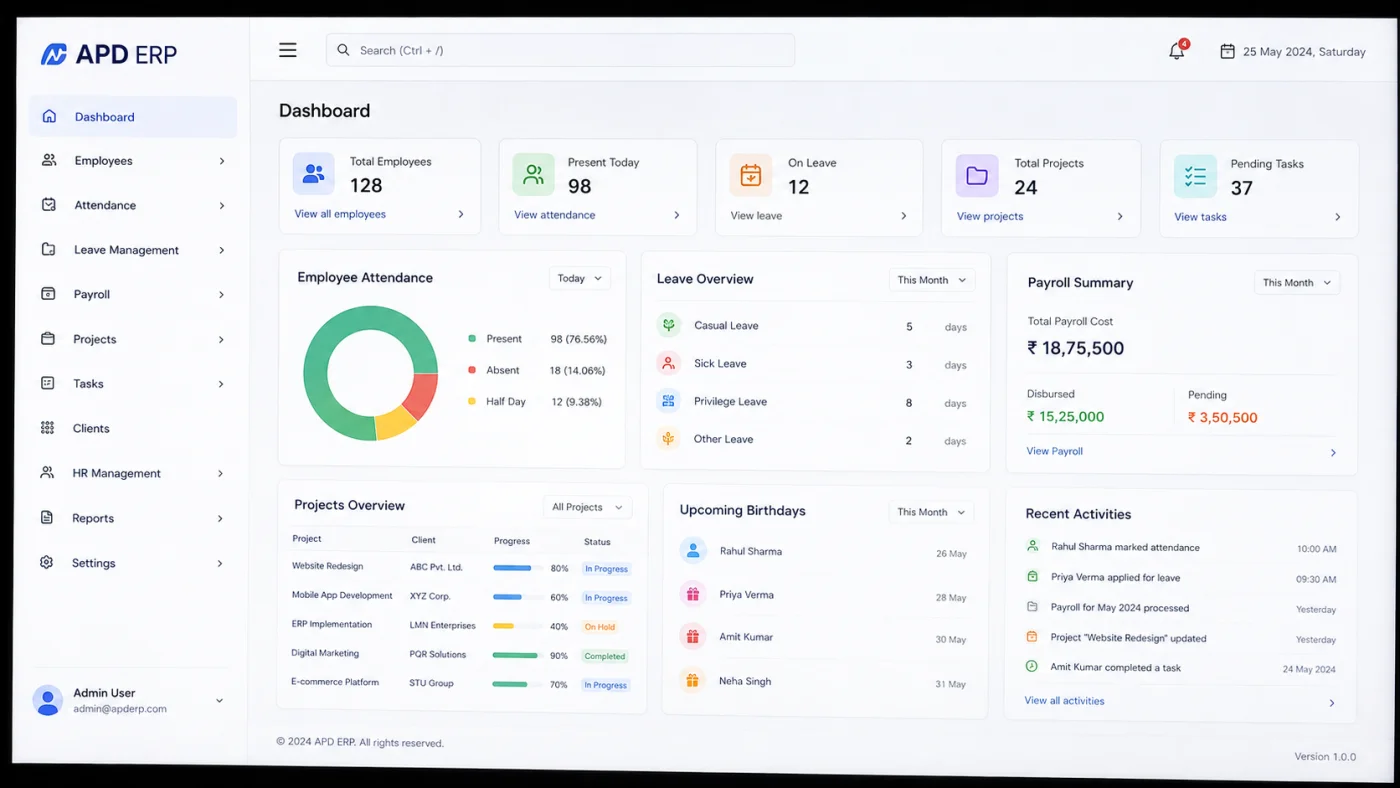This screenshot has width=1400, height=788.
Task: Open the Employee Attendance Today dropdown
Action: pyautogui.click(x=580, y=278)
